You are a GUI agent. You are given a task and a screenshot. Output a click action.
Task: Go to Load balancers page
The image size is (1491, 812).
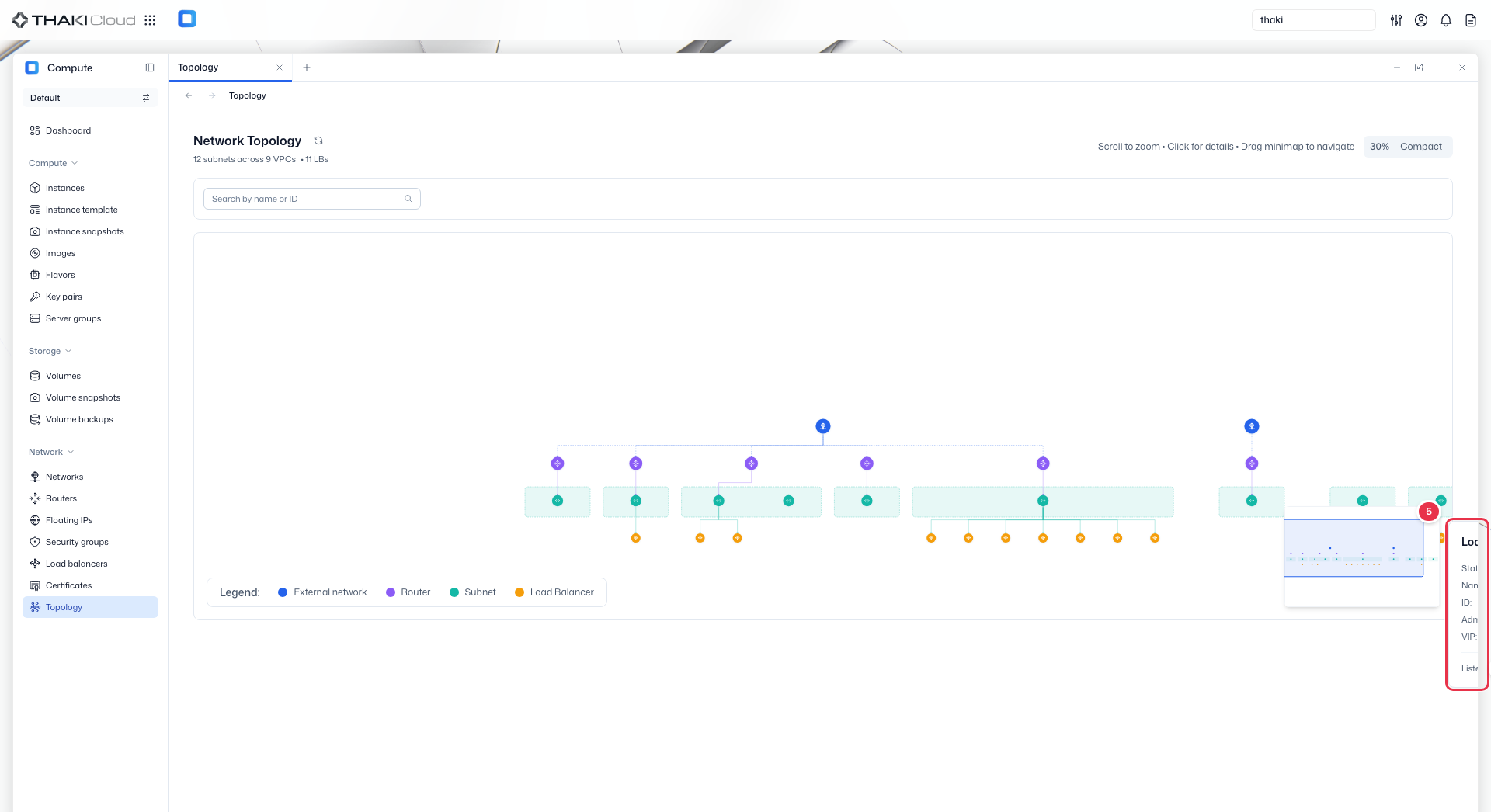[90, 564]
